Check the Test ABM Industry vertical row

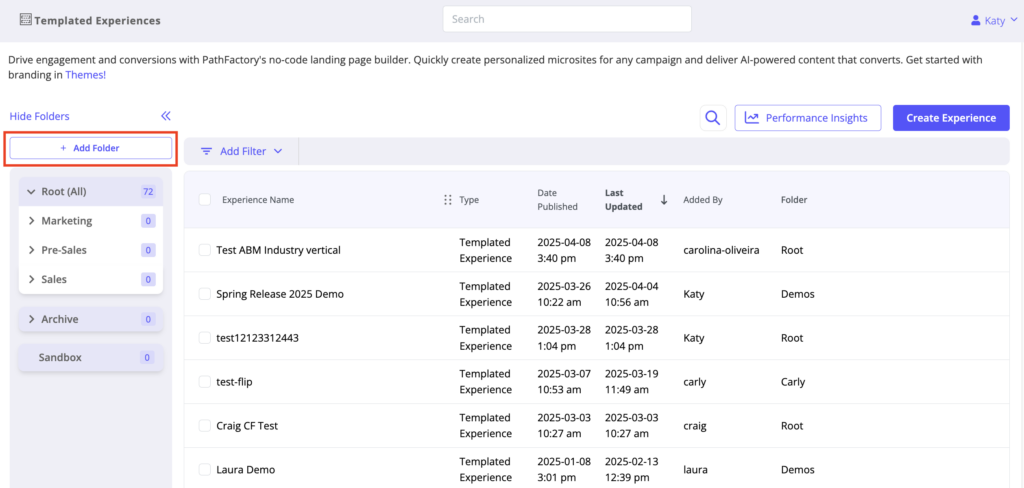(205, 250)
